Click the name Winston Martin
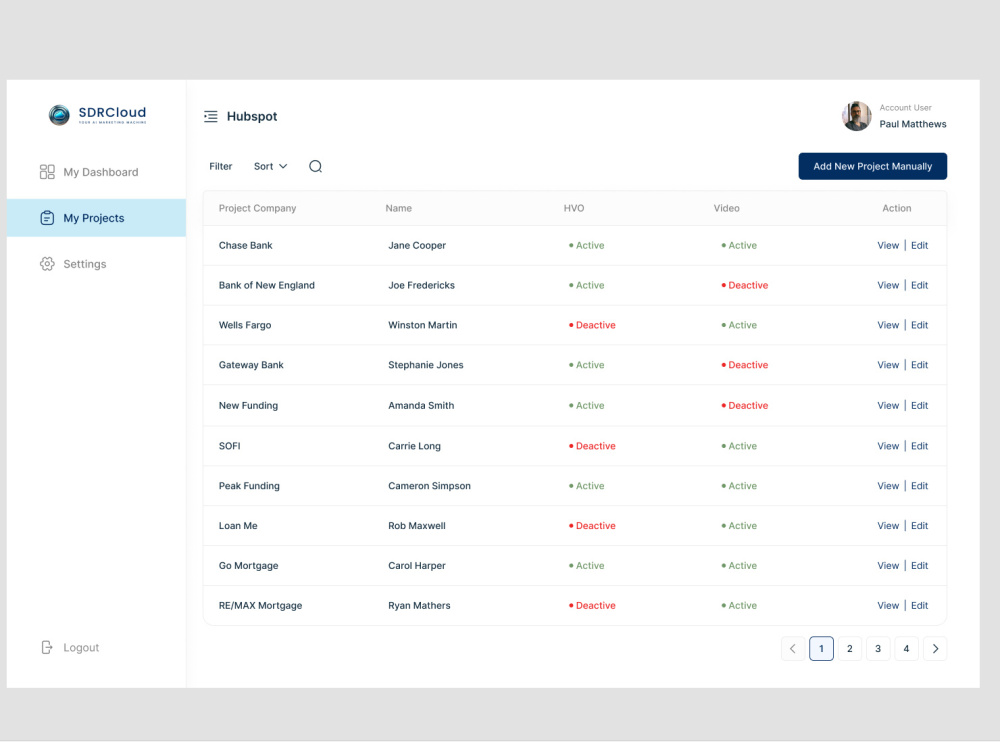 pyautogui.click(x=423, y=325)
